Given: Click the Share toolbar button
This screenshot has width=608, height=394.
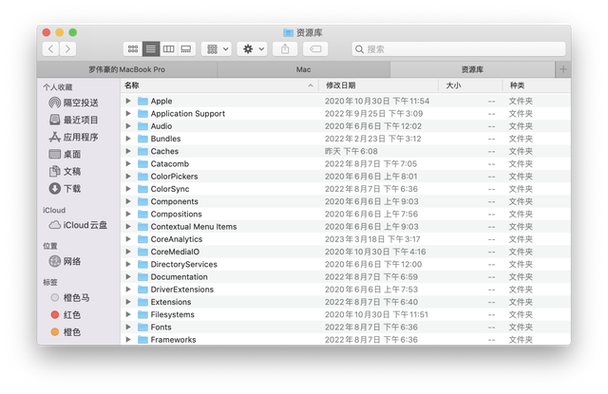Looking at the screenshot, I should pyautogui.click(x=285, y=49).
